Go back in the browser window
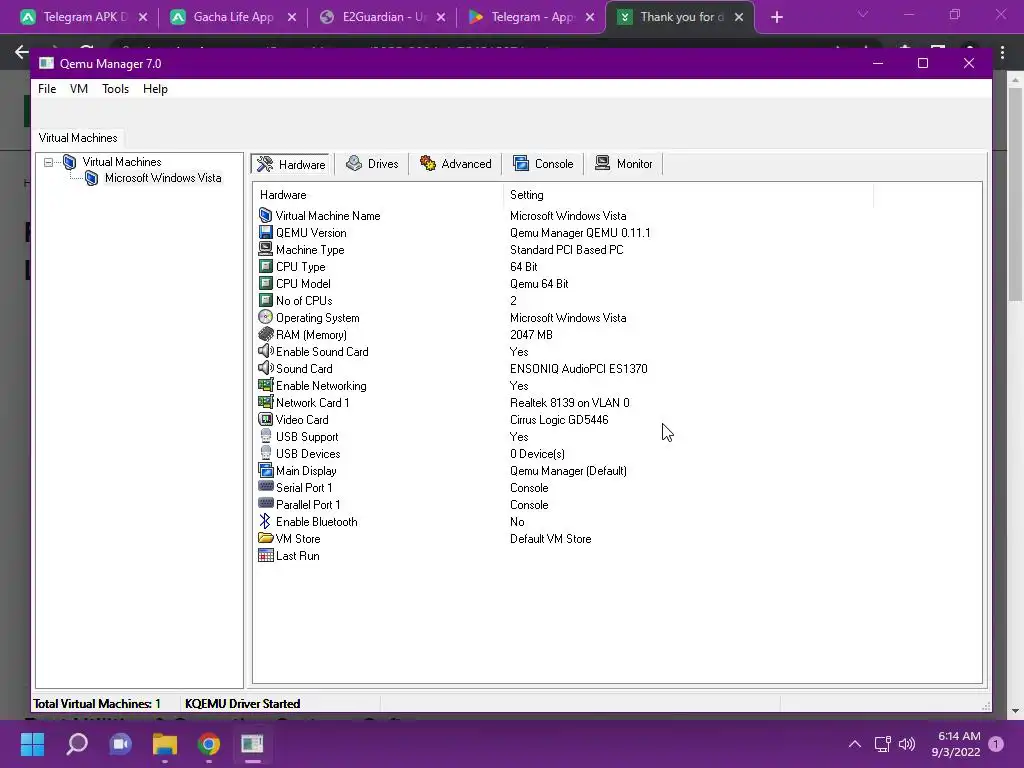The image size is (1024, 768). pos(22,52)
